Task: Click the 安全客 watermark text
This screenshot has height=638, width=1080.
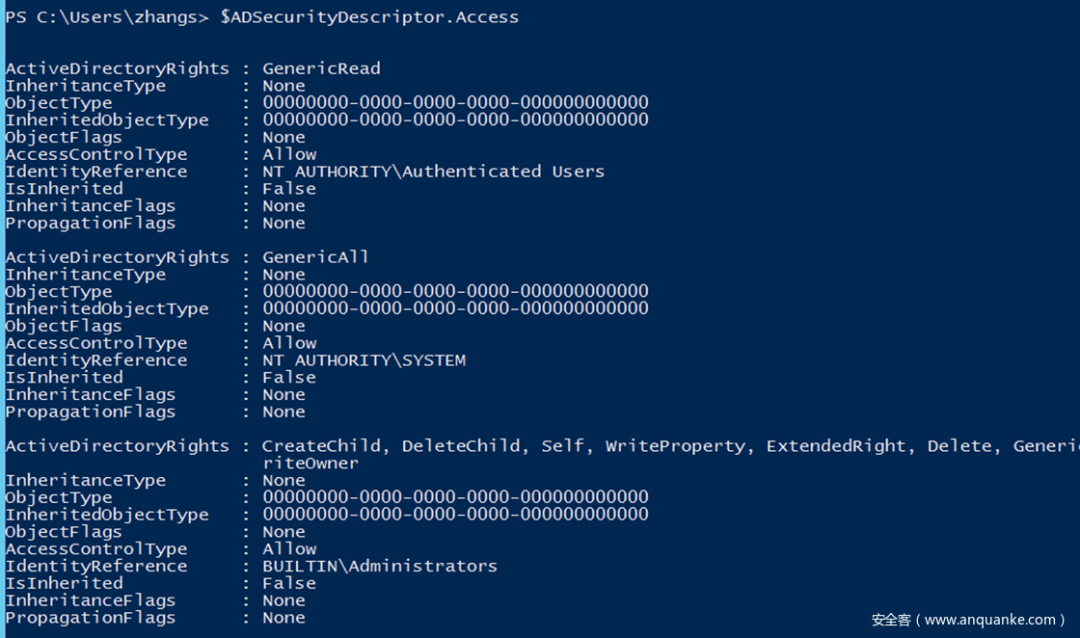Action: point(891,620)
